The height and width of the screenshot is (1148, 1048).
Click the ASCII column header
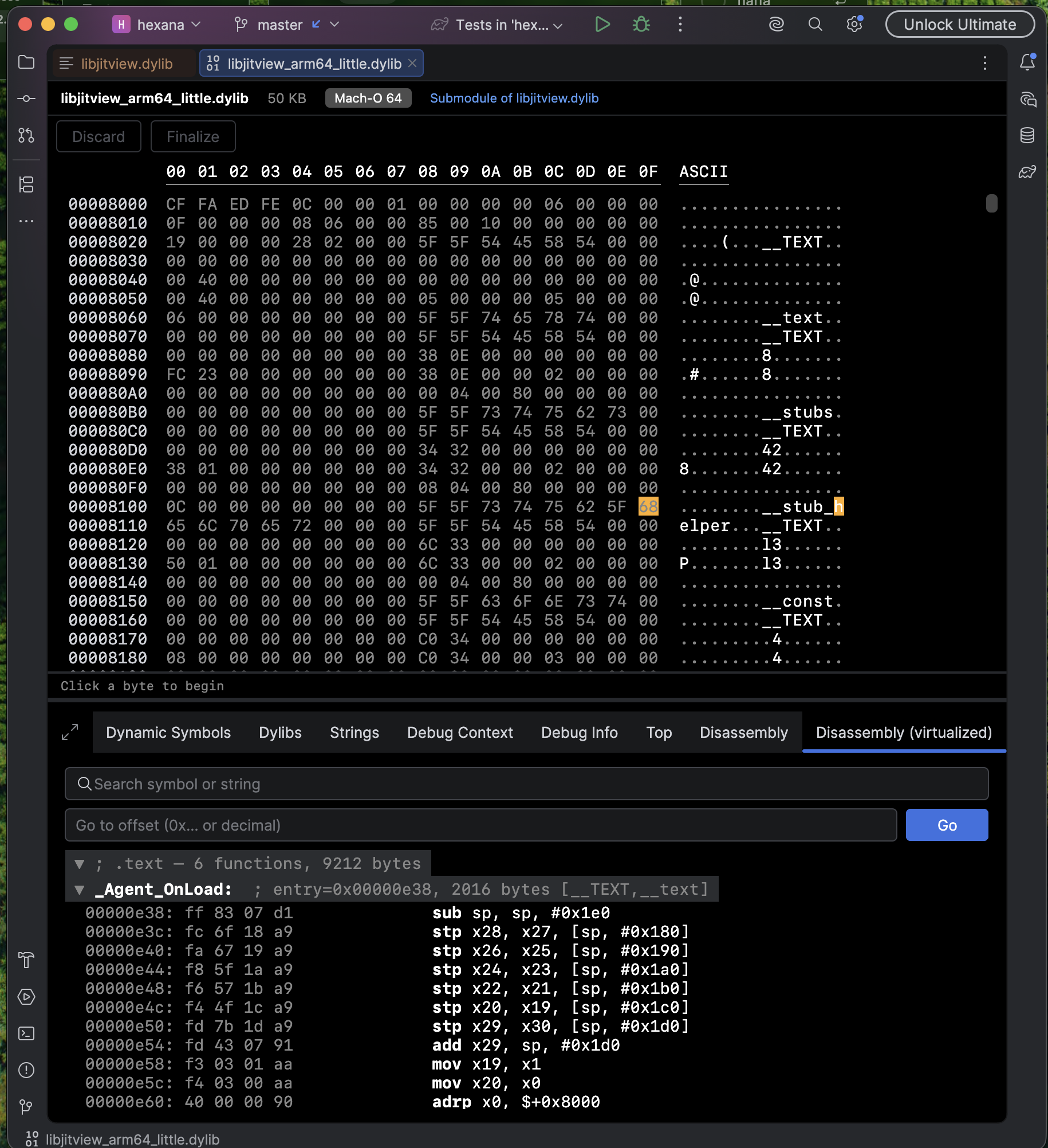click(x=704, y=172)
